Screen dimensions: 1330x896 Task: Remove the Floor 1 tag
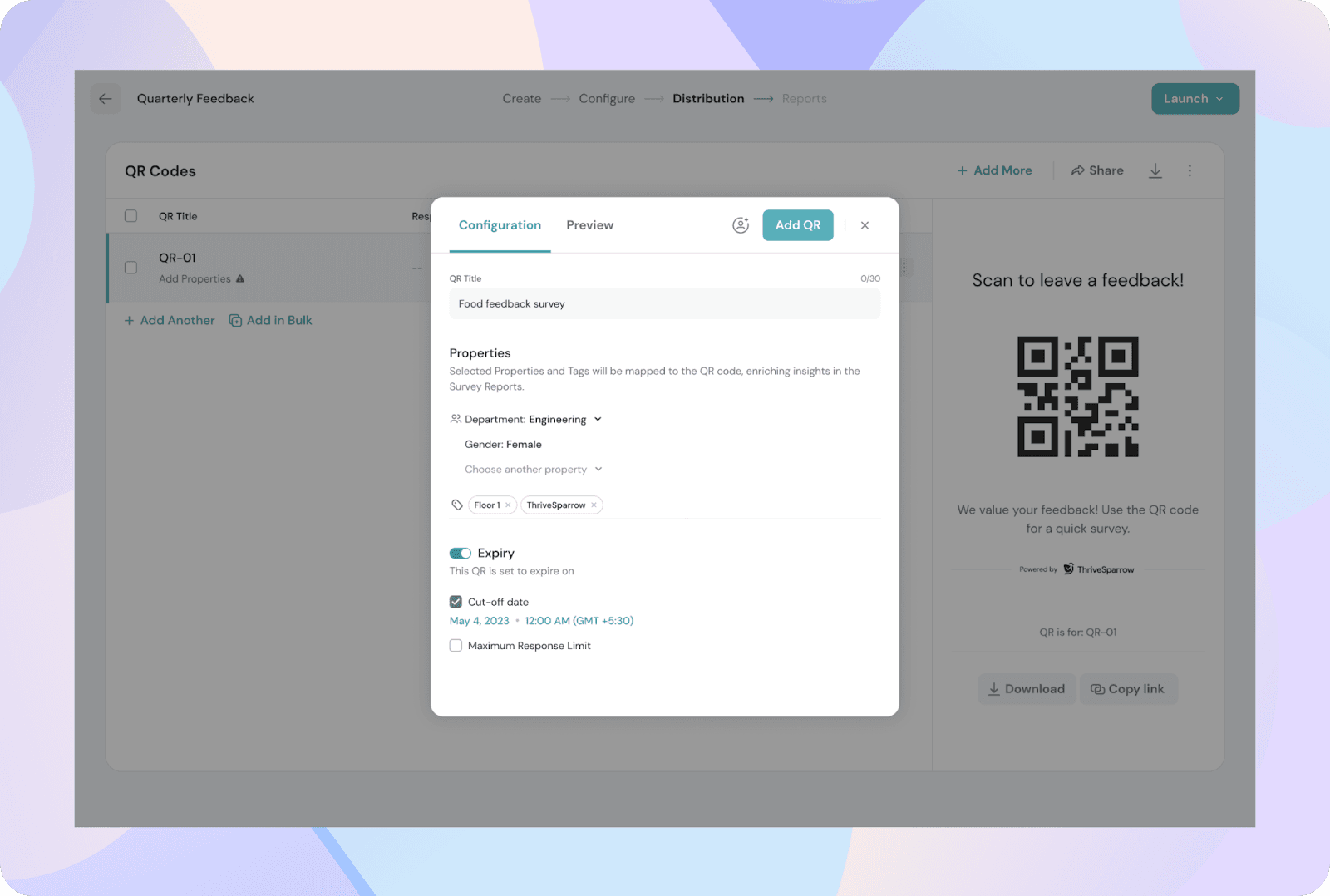tap(508, 505)
